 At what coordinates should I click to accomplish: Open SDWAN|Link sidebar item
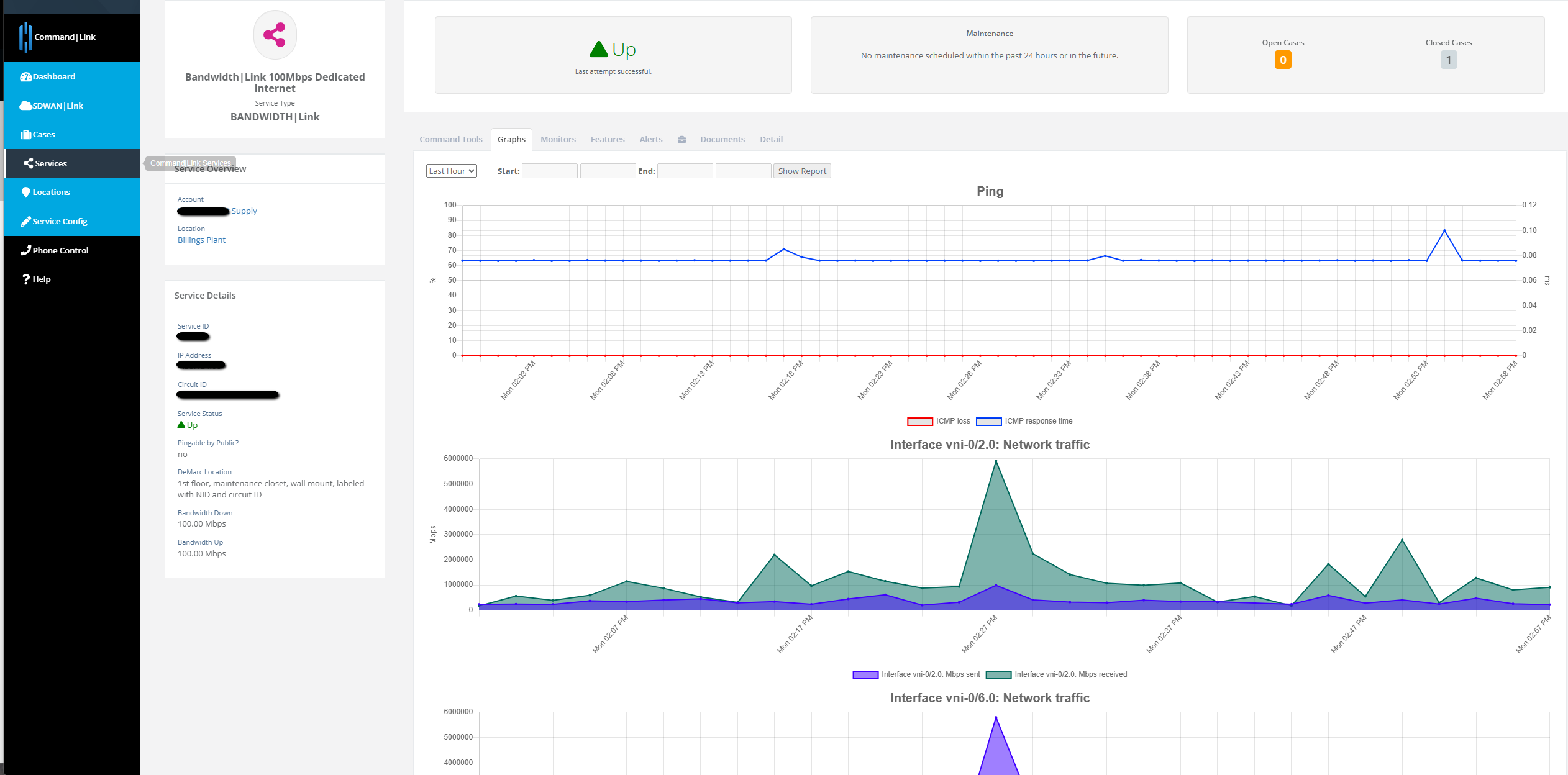click(72, 106)
